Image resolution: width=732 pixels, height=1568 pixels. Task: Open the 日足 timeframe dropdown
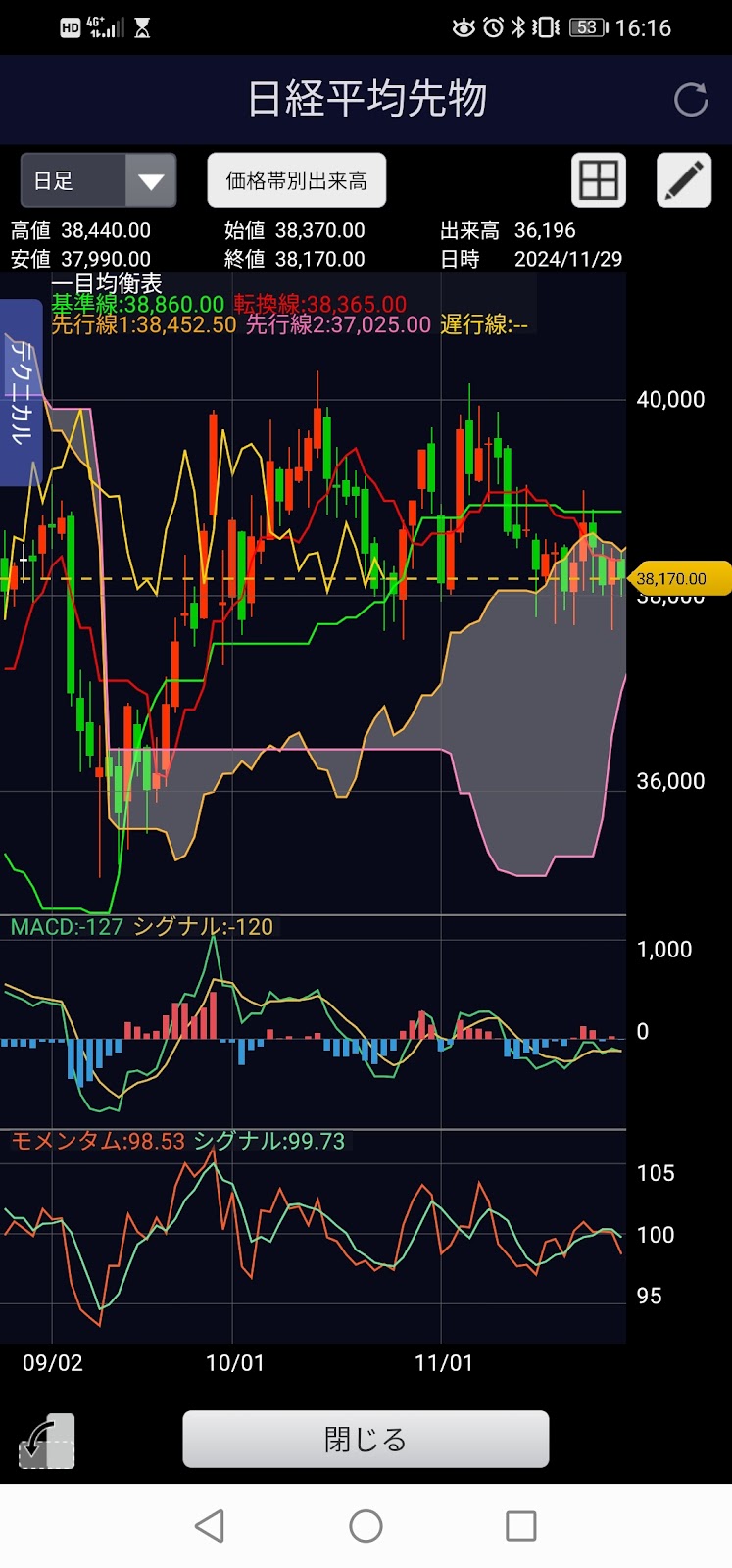(x=98, y=180)
